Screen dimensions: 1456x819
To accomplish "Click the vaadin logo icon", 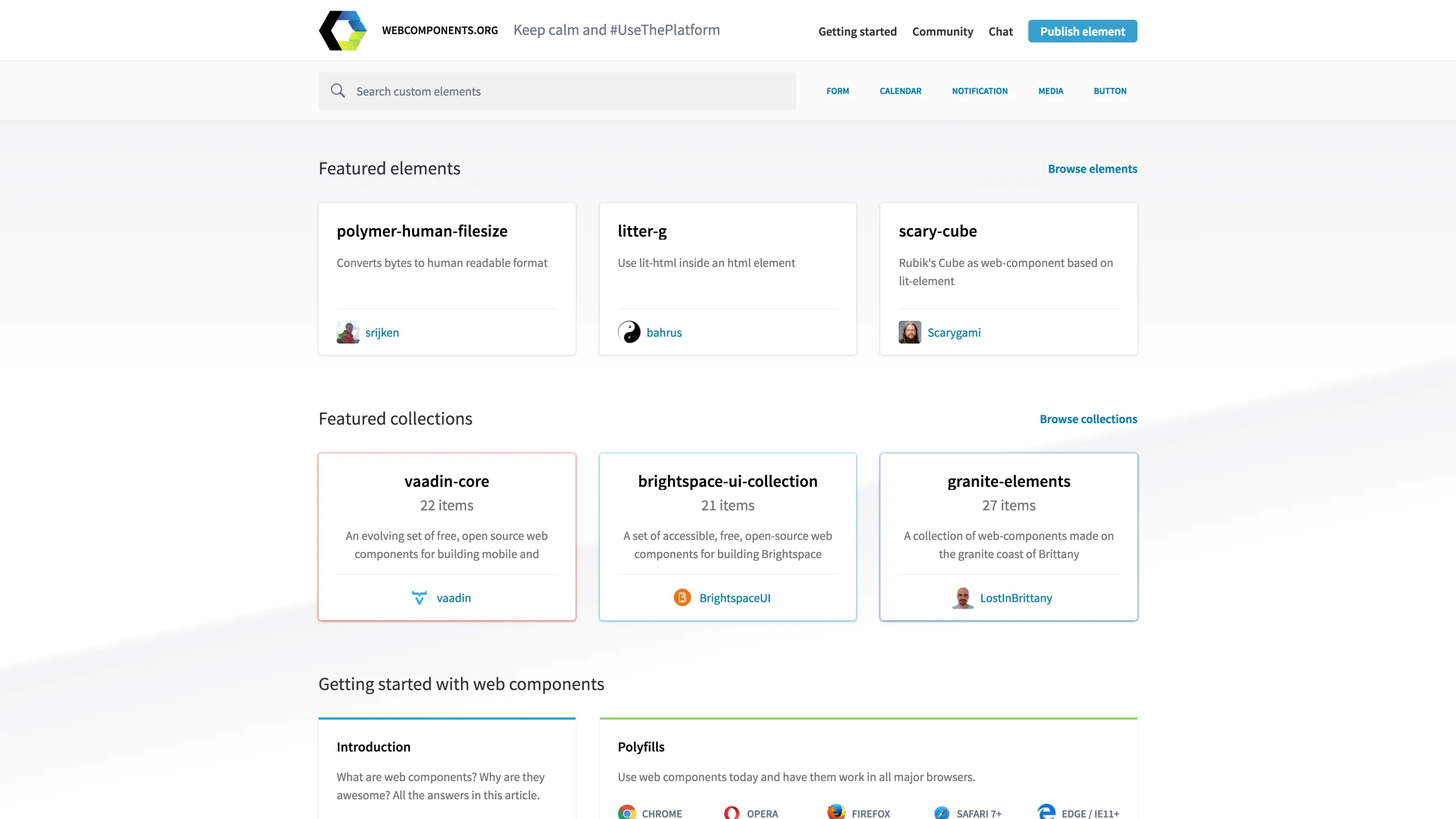I will (x=419, y=598).
